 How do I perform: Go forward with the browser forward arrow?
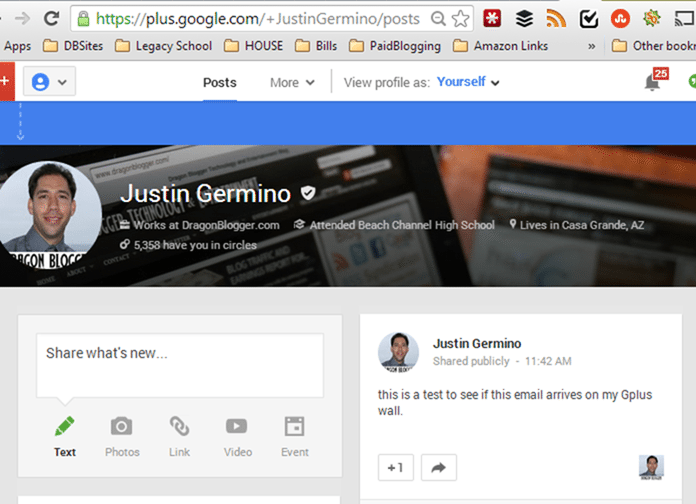pos(22,18)
